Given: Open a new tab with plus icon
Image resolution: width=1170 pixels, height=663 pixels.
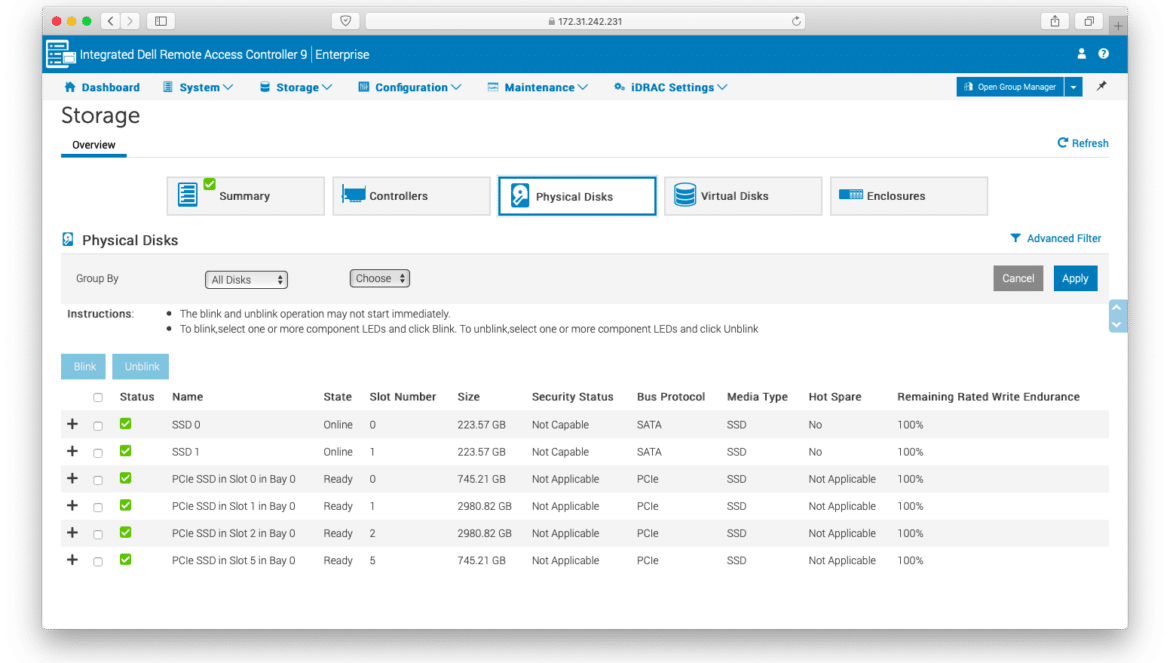Looking at the screenshot, I should coord(1118,25).
